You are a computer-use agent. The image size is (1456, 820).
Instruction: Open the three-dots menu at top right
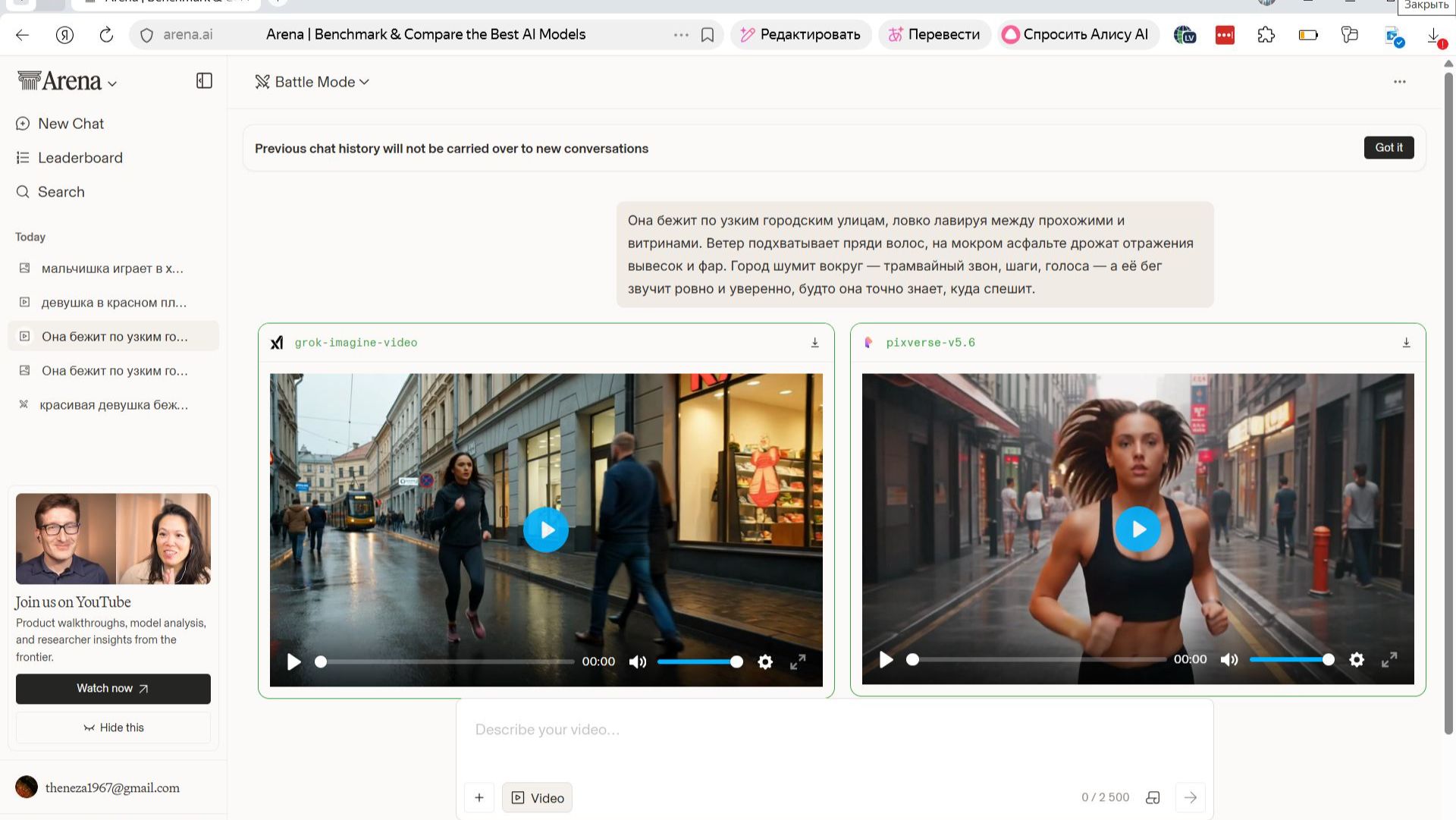click(x=1399, y=82)
